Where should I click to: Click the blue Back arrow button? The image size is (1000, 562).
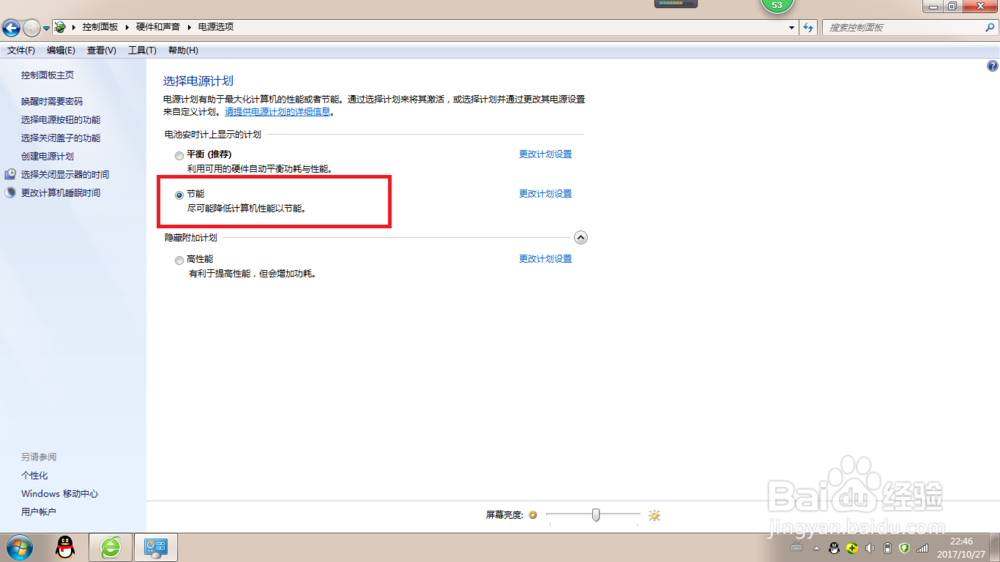point(11,27)
